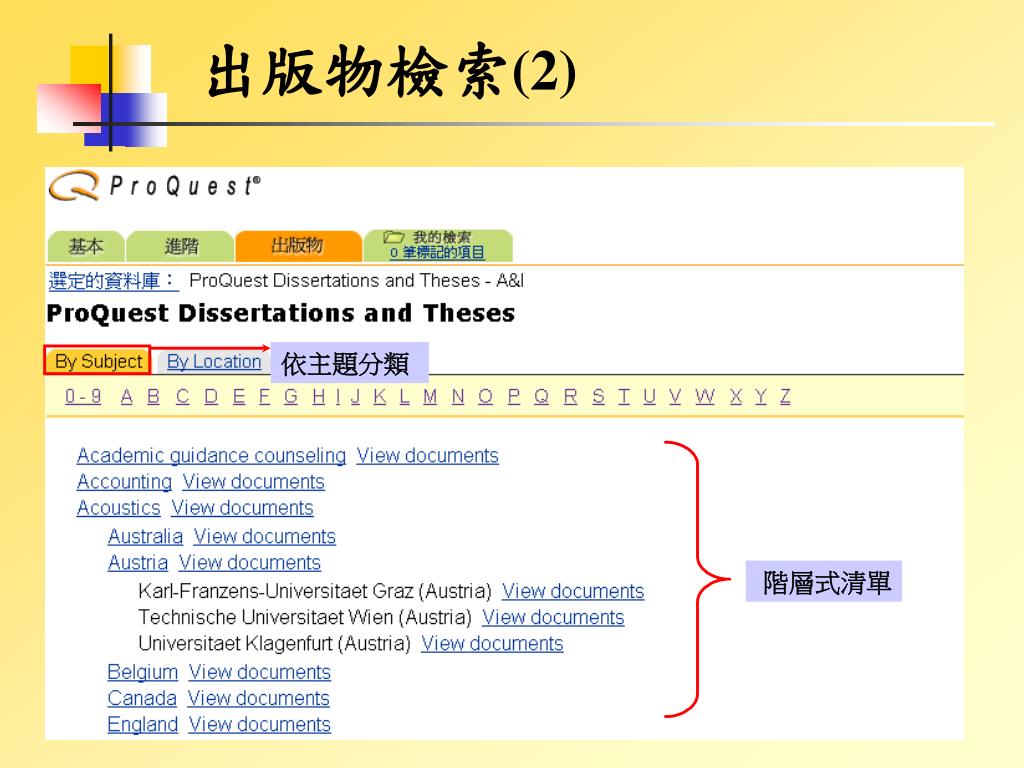Click 'ProQuest Dissertations and Theses - A&I' text
This screenshot has height=768, width=1024.
click(357, 281)
